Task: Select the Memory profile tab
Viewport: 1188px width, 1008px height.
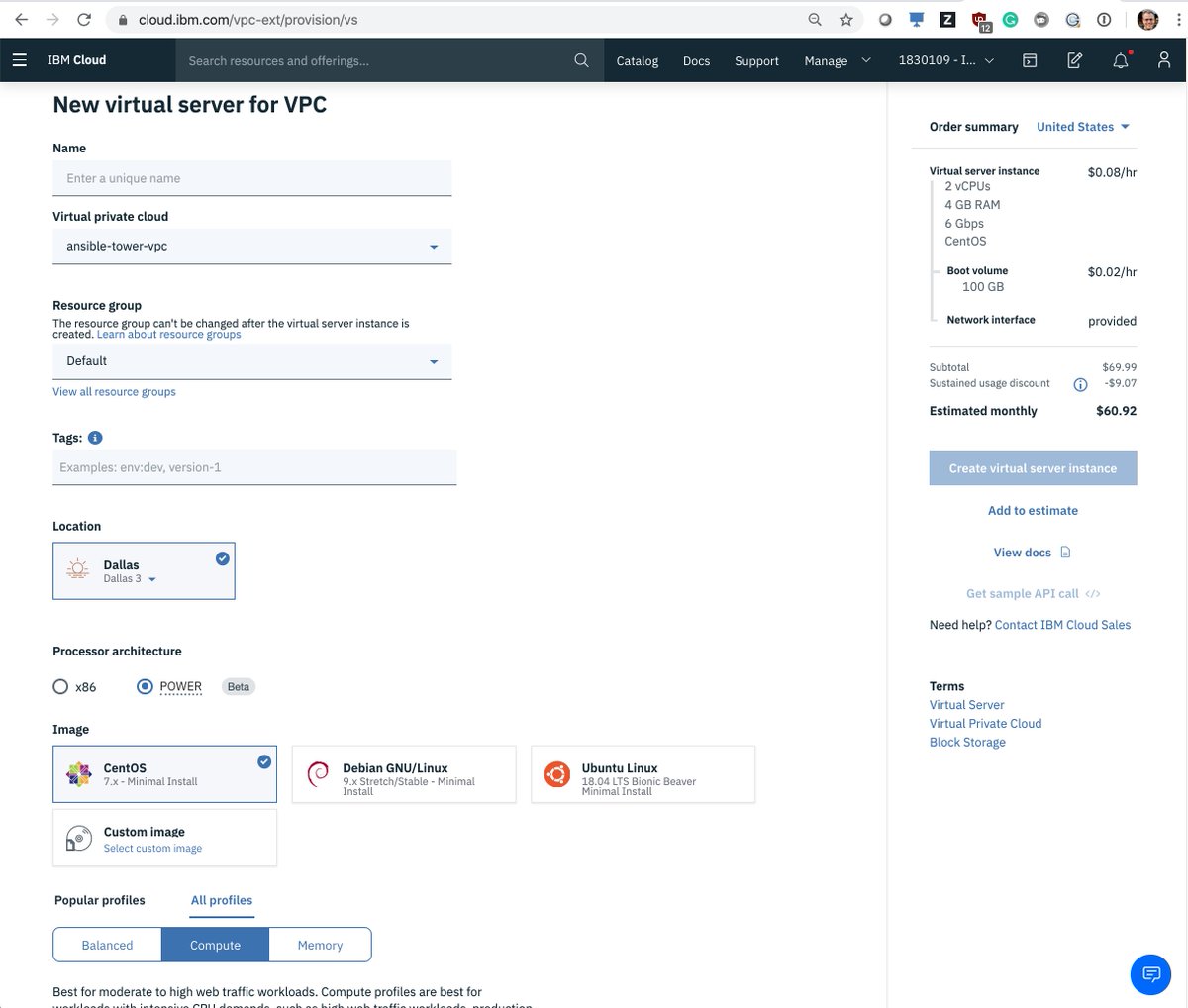Action: (320, 945)
